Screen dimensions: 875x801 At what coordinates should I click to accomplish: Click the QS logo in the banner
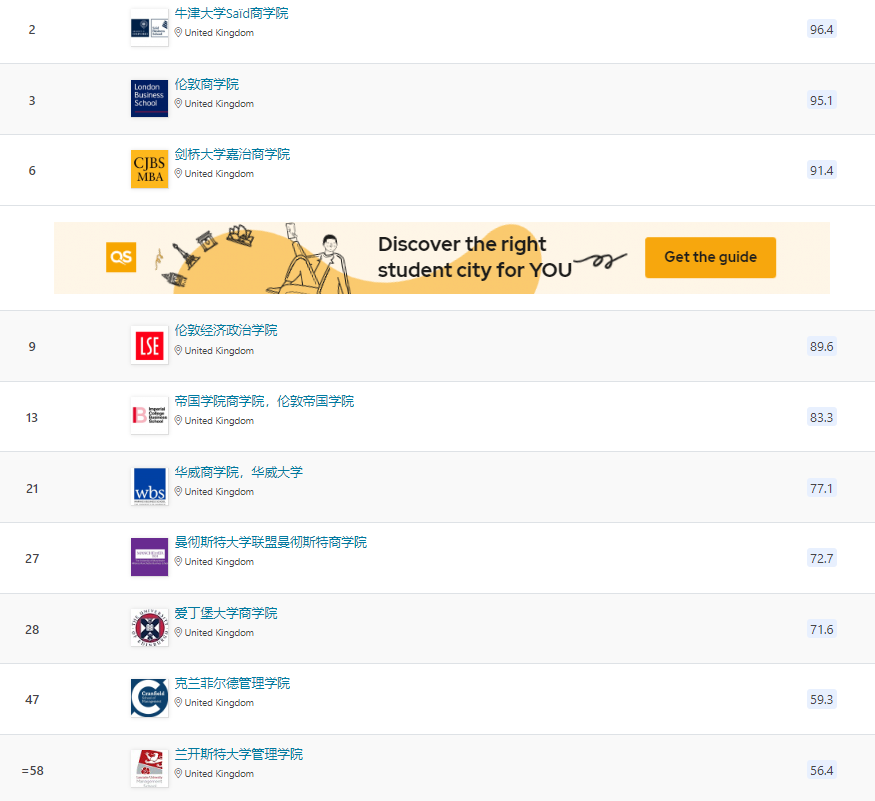pos(121,257)
